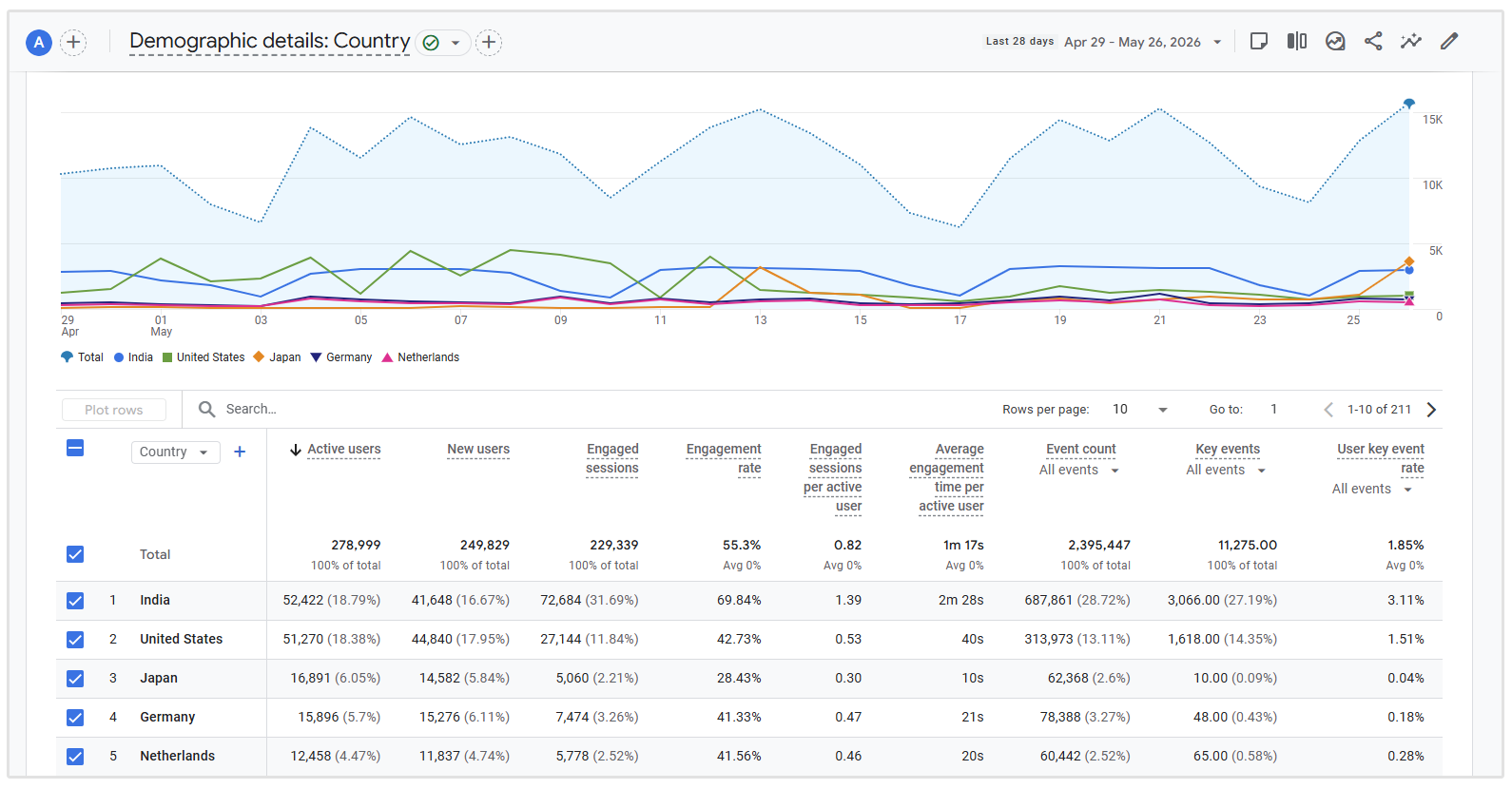This screenshot has height=789, width=1512.
Task: Click the India legend blue dot
Action: pyautogui.click(x=119, y=357)
